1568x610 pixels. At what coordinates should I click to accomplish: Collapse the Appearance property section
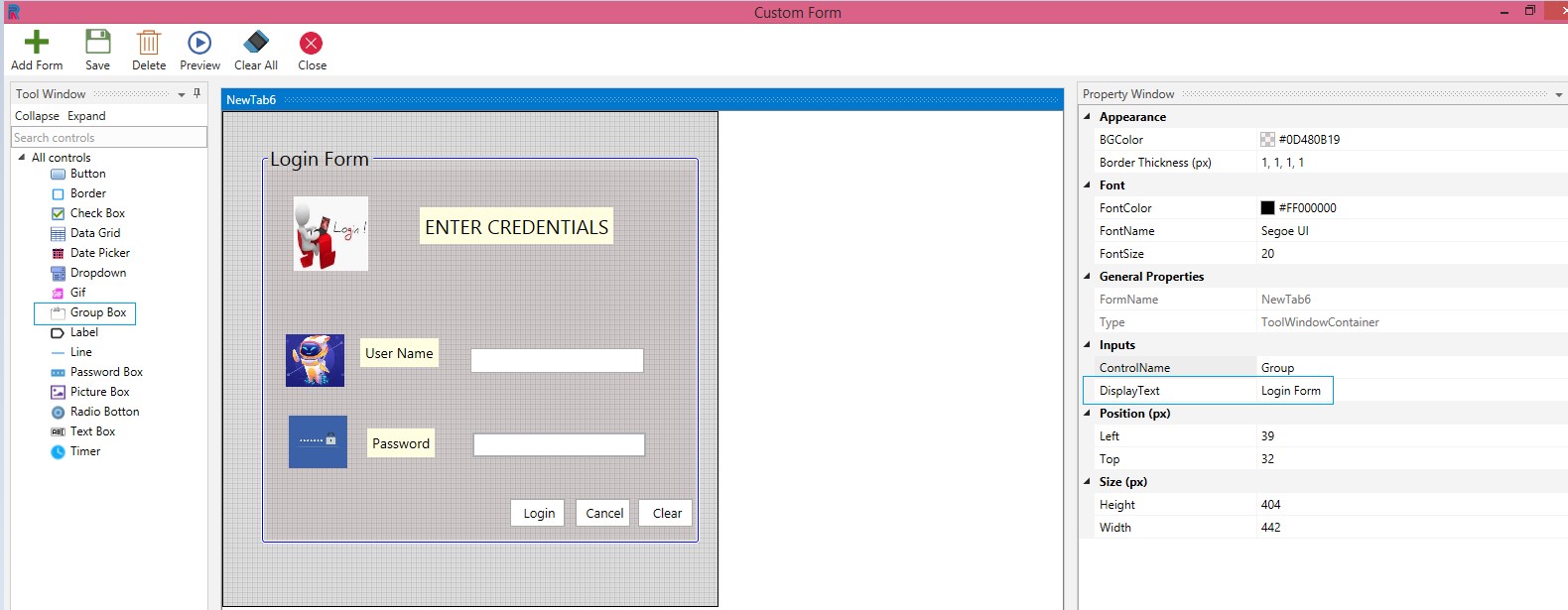(1088, 117)
